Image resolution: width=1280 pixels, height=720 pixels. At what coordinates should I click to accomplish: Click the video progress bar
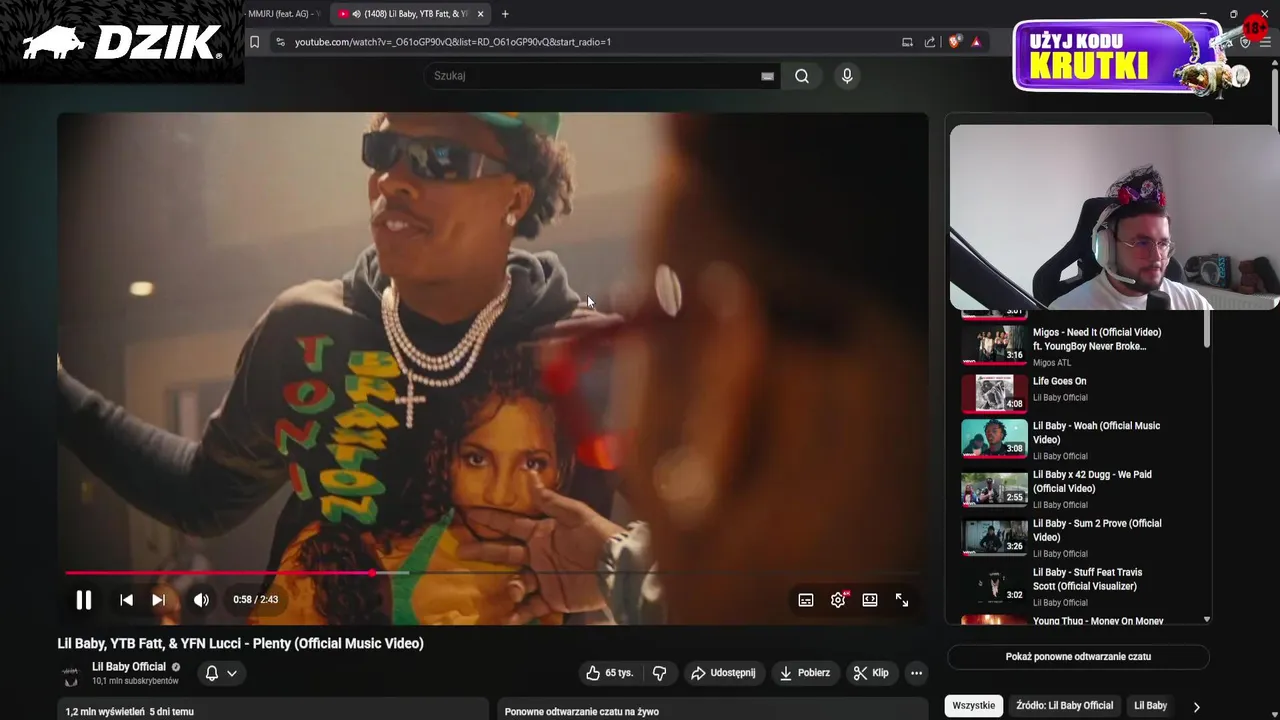click(492, 573)
